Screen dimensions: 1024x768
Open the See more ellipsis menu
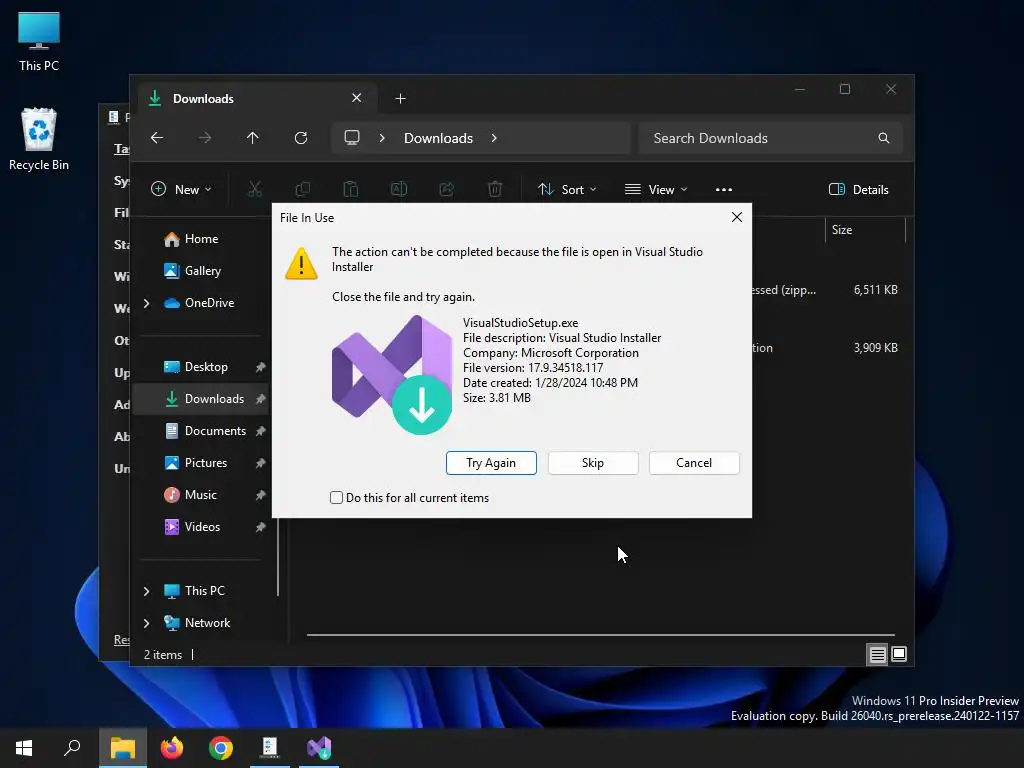click(x=724, y=189)
